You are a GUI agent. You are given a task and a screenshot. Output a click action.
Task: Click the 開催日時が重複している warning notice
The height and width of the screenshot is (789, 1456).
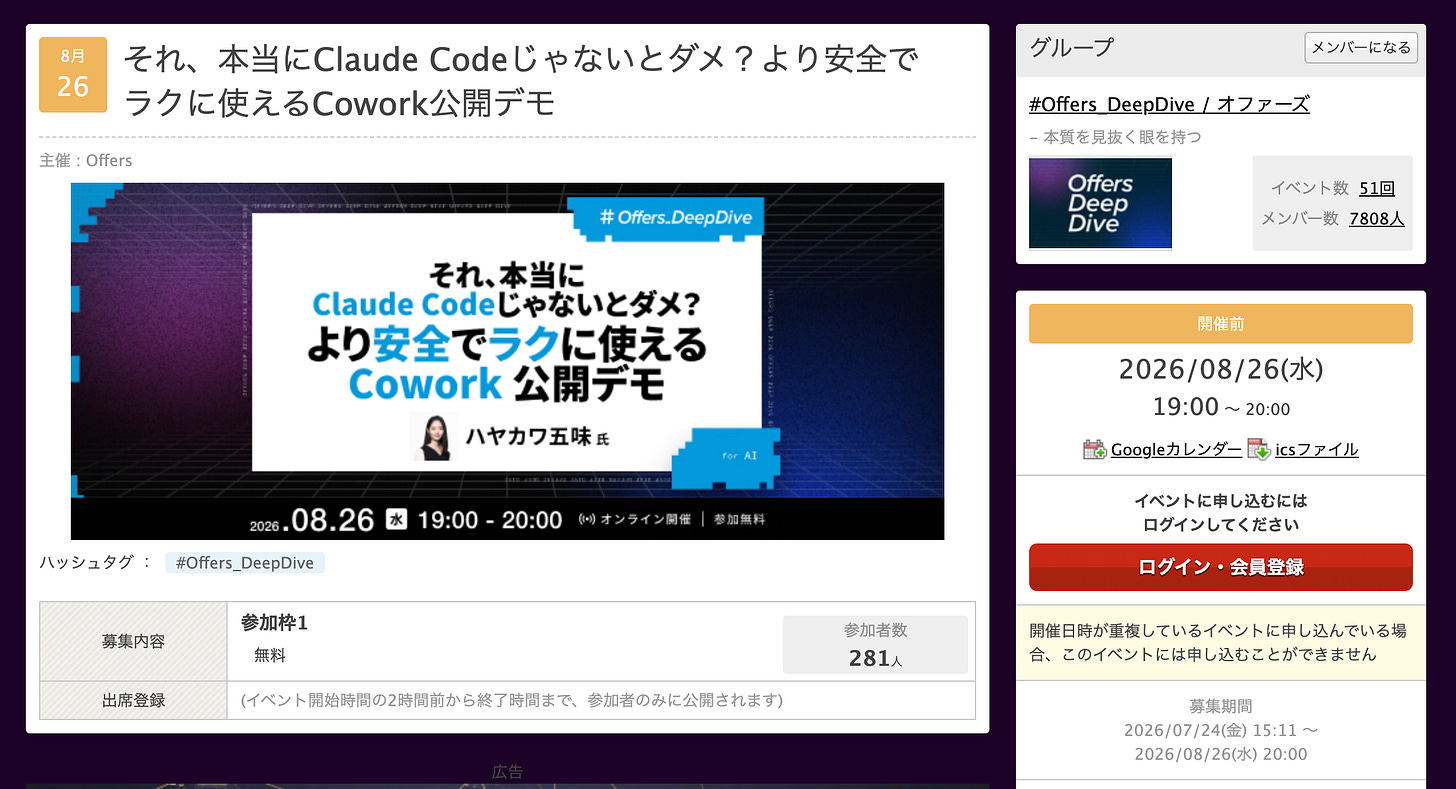click(1220, 643)
